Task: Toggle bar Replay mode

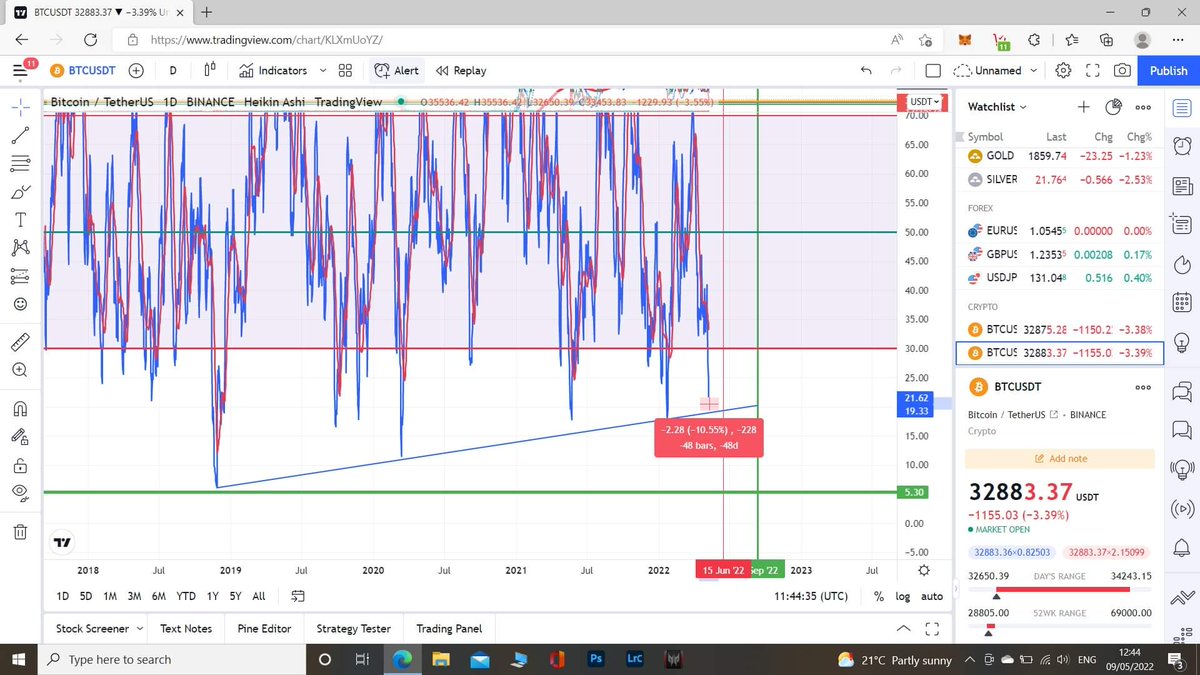Action: tap(461, 71)
